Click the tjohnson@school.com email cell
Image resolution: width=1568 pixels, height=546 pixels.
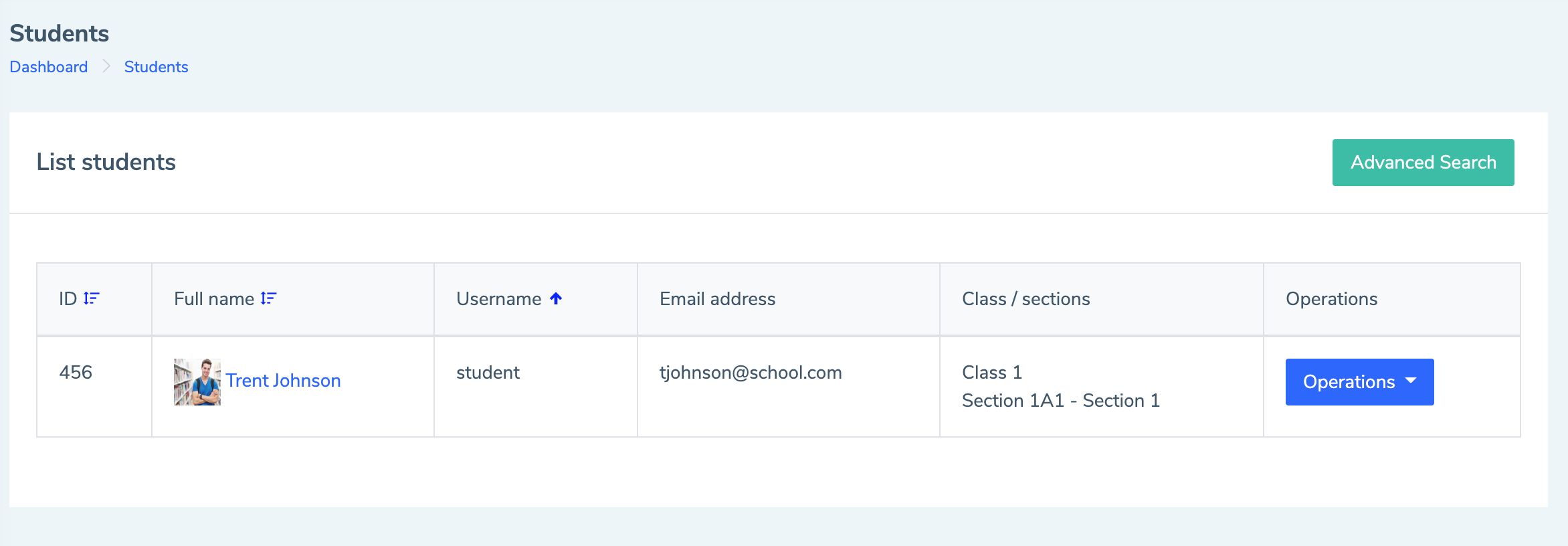coord(751,373)
